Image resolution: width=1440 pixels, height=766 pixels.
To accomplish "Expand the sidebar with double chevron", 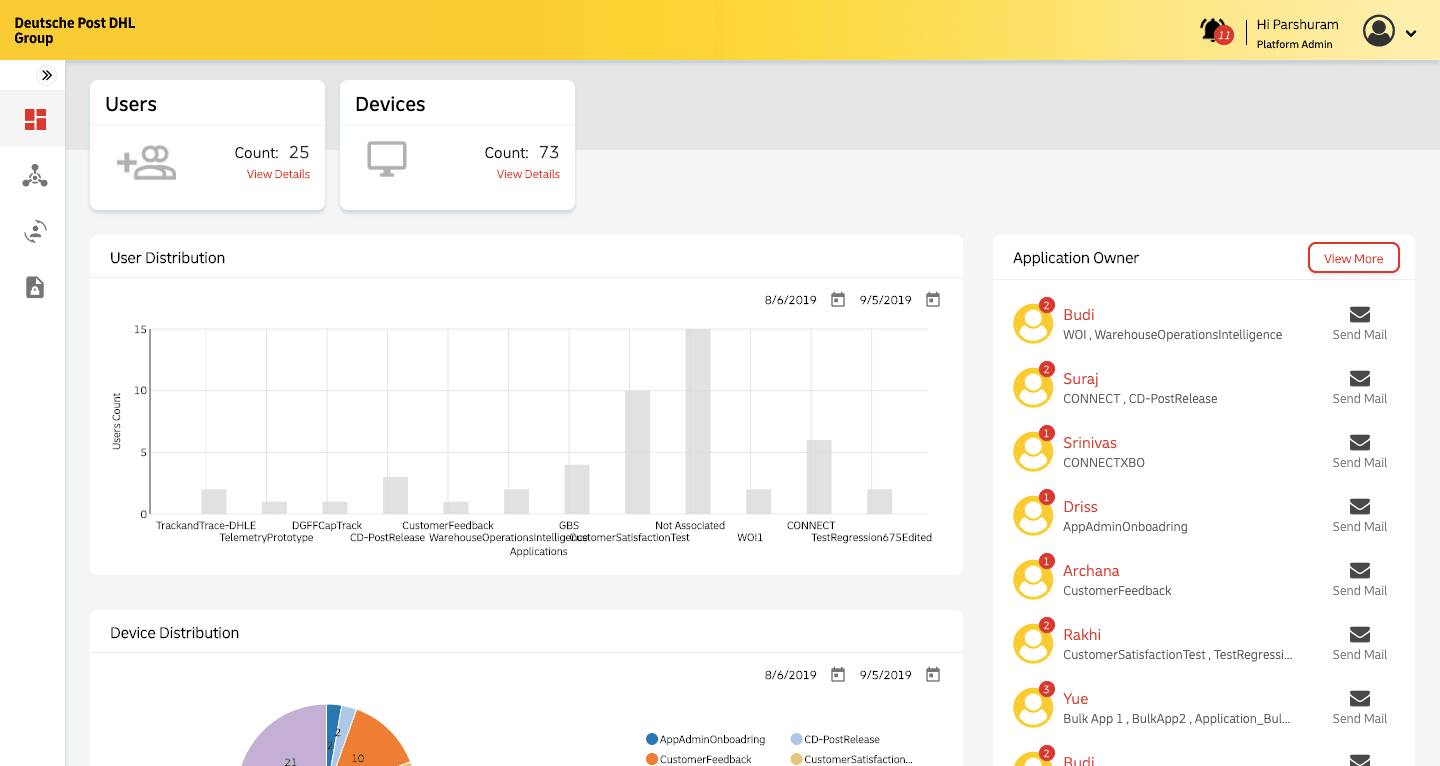I will pos(47,75).
